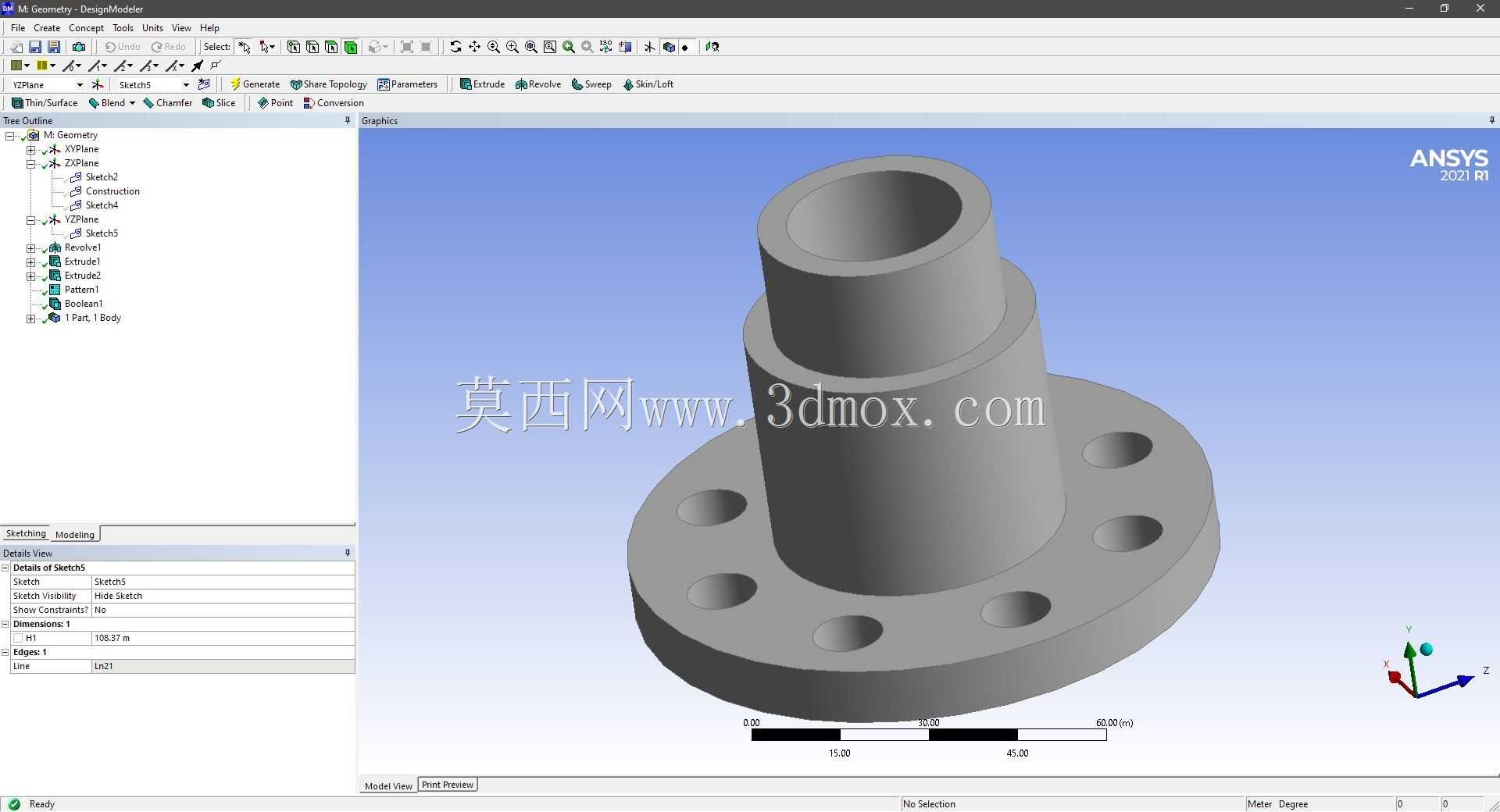Screen dimensions: 1500x812
Task: Open the YZPlane plane dropdown
Action: (79, 85)
